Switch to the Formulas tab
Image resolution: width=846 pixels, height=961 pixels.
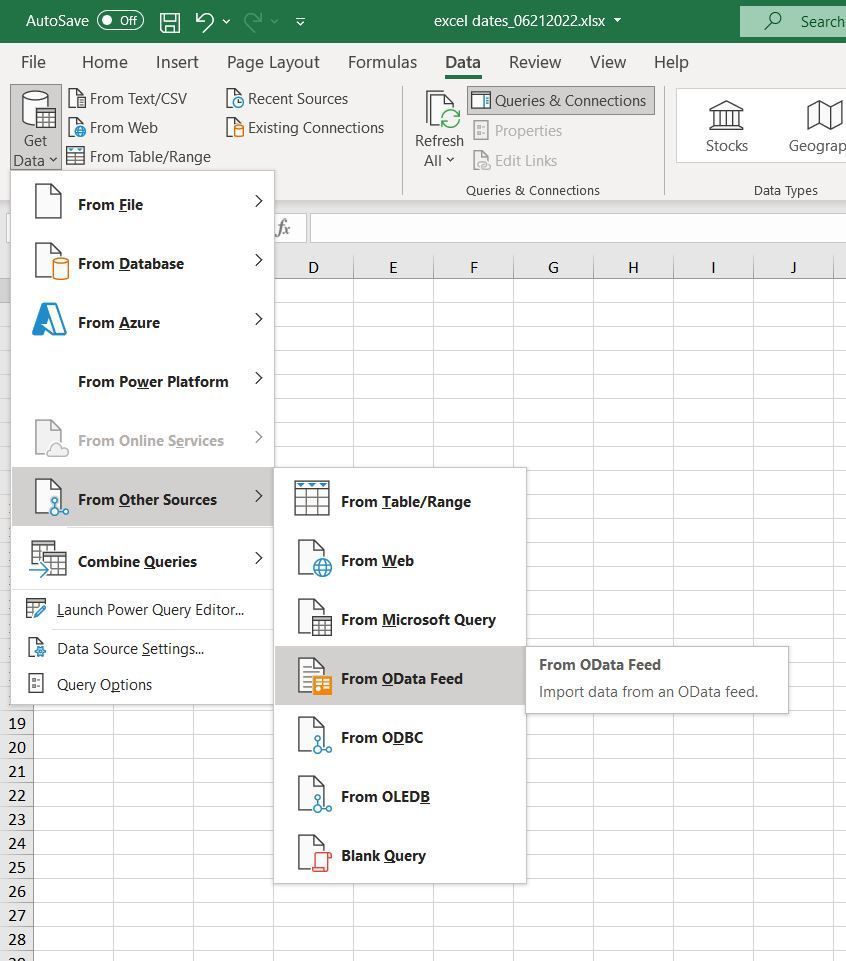pos(382,62)
